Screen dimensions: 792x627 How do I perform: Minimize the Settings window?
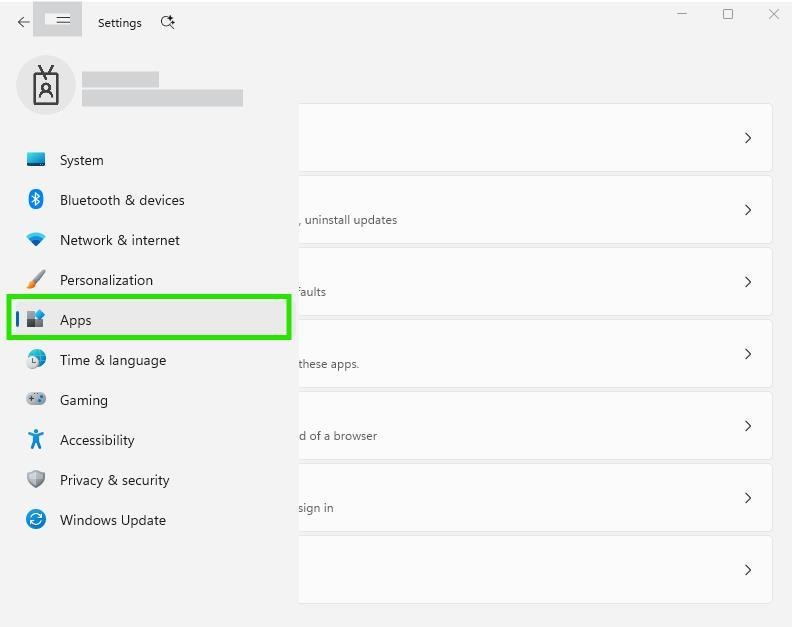[682, 14]
